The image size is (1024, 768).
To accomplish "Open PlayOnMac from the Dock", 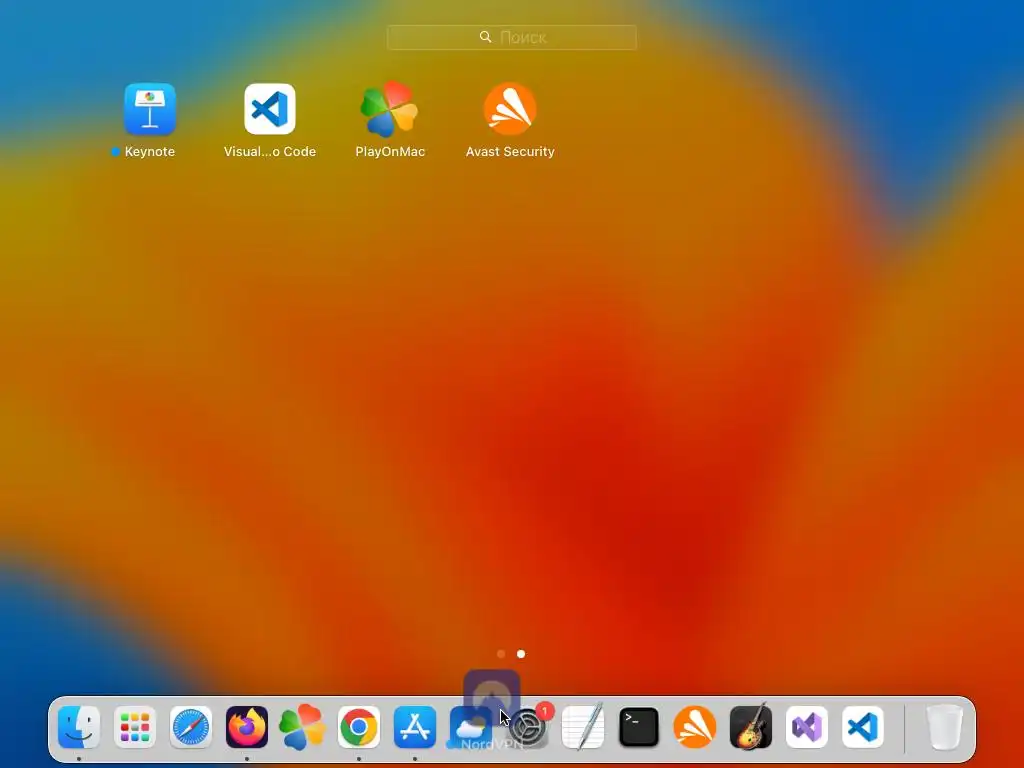I will 302,727.
